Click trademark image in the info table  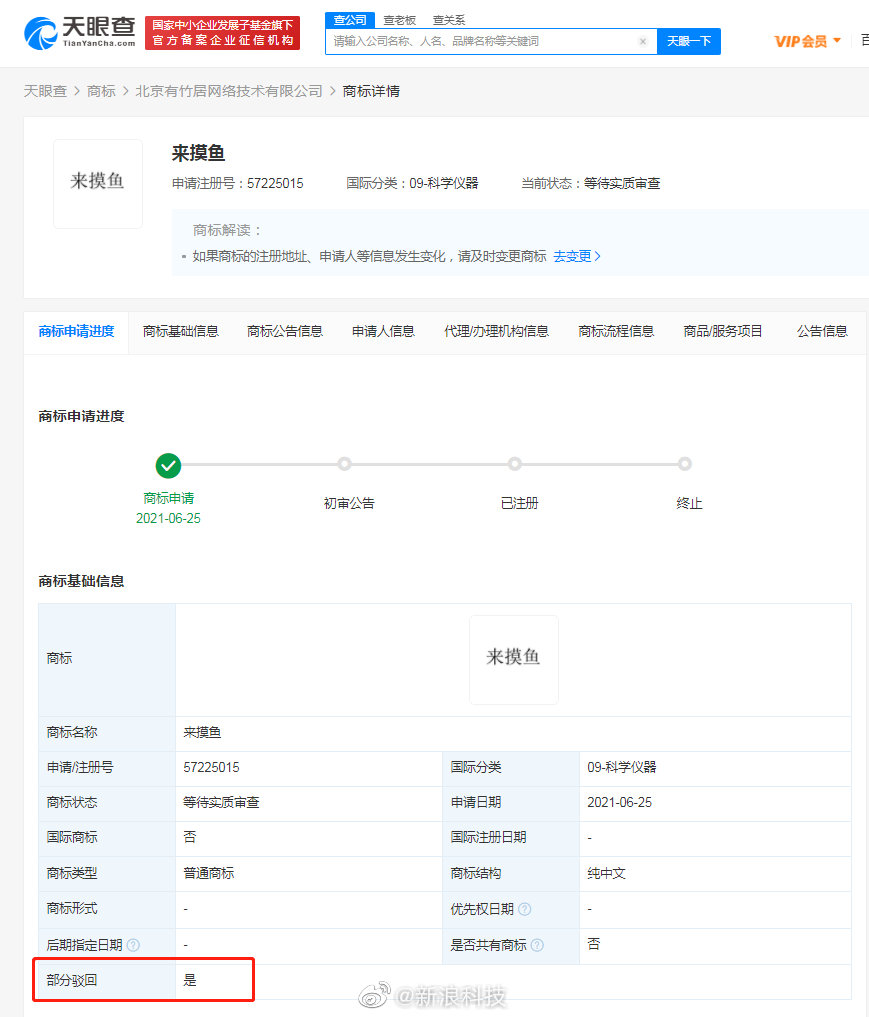[513, 658]
